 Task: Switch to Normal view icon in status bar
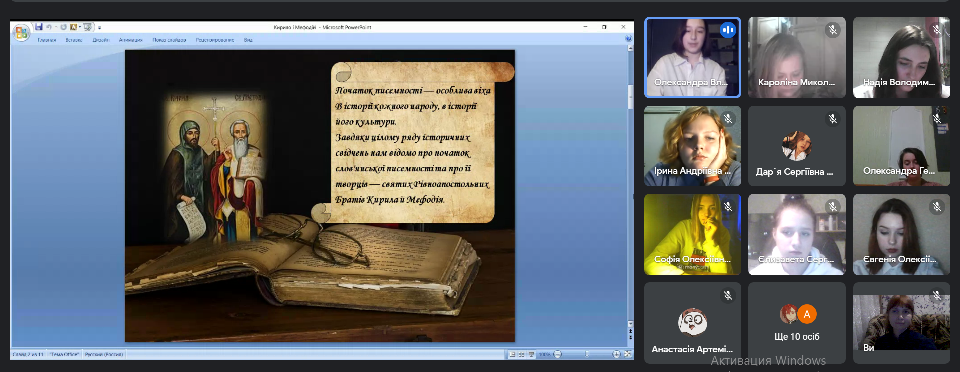512,354
